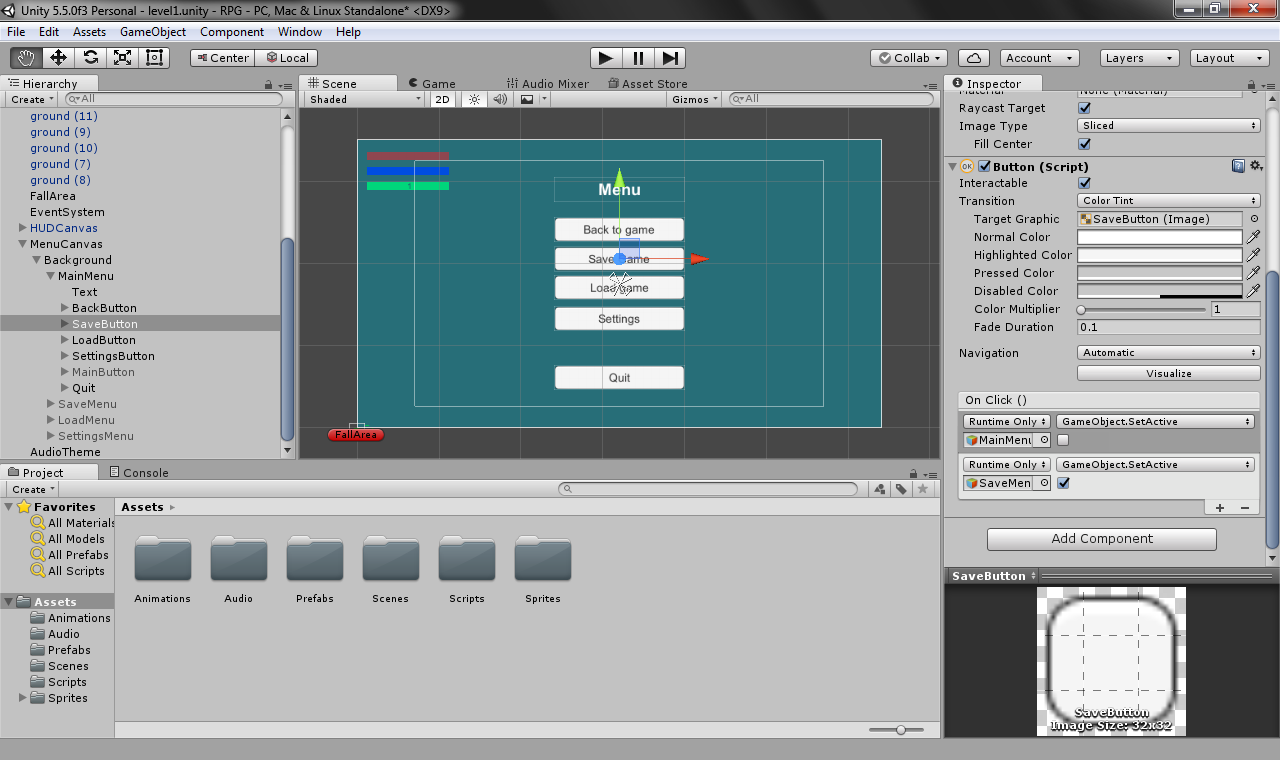
Task: Toggle Fill Center checkbox
Action: tap(1084, 144)
